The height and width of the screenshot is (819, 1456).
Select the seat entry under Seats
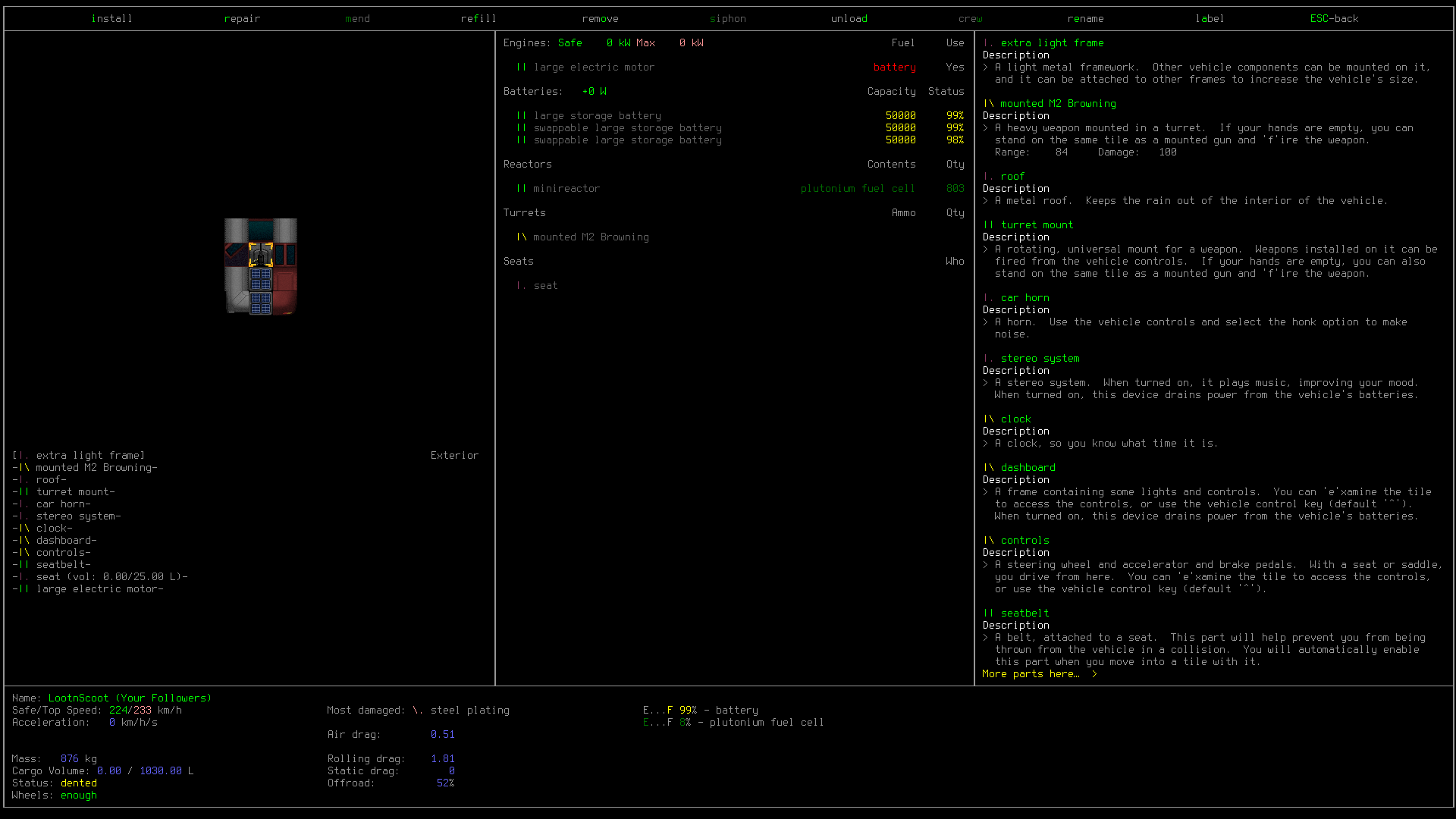[537, 286]
